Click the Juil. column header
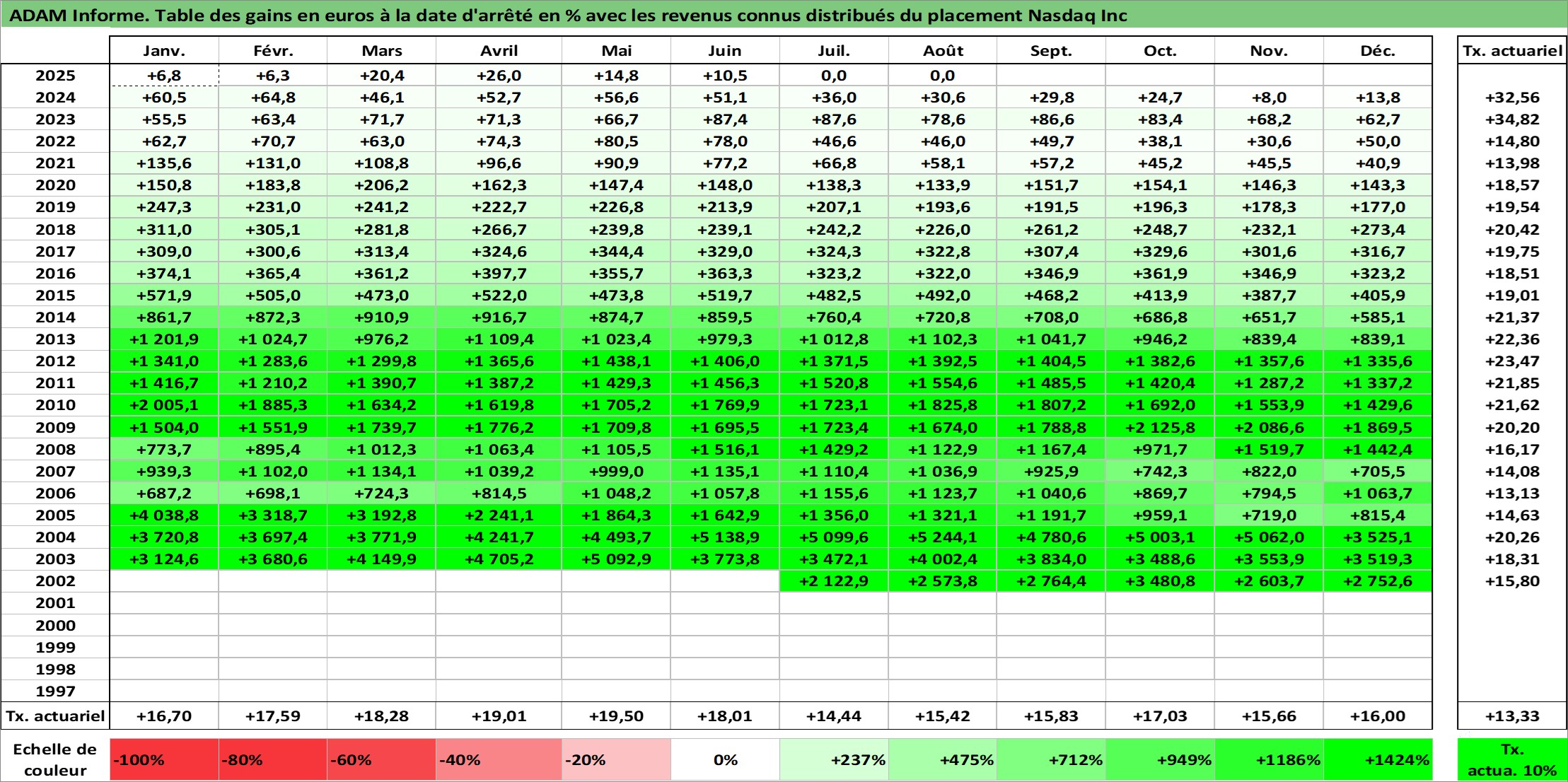The width and height of the screenshot is (1568, 782). (x=834, y=50)
